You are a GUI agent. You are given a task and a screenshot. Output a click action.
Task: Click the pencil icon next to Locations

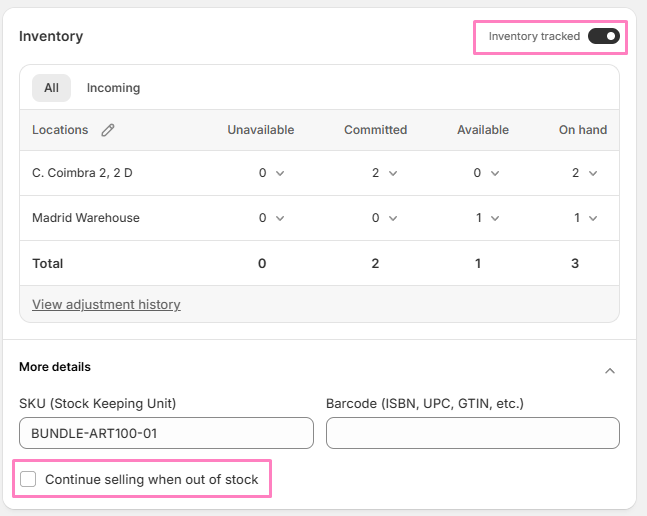pyautogui.click(x=108, y=130)
